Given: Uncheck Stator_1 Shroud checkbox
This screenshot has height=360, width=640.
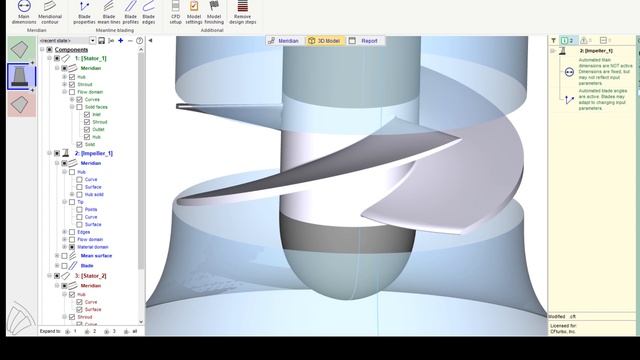Looking at the screenshot, I should (x=72, y=84).
